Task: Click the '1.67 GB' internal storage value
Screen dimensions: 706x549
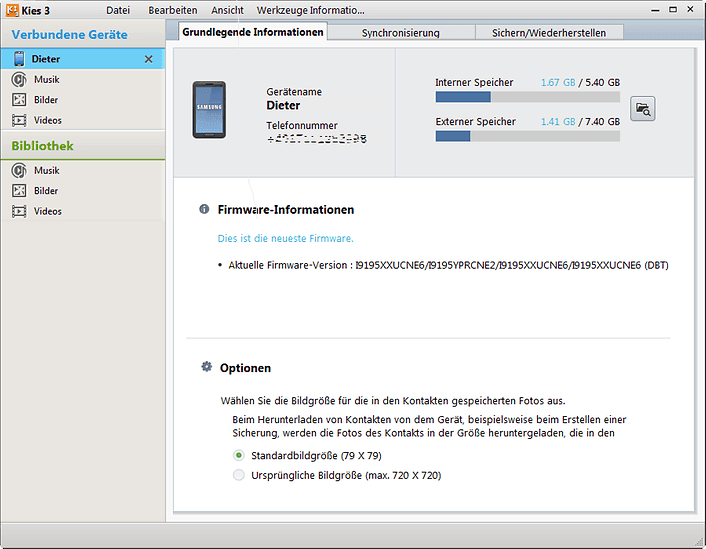Action: coord(558,82)
